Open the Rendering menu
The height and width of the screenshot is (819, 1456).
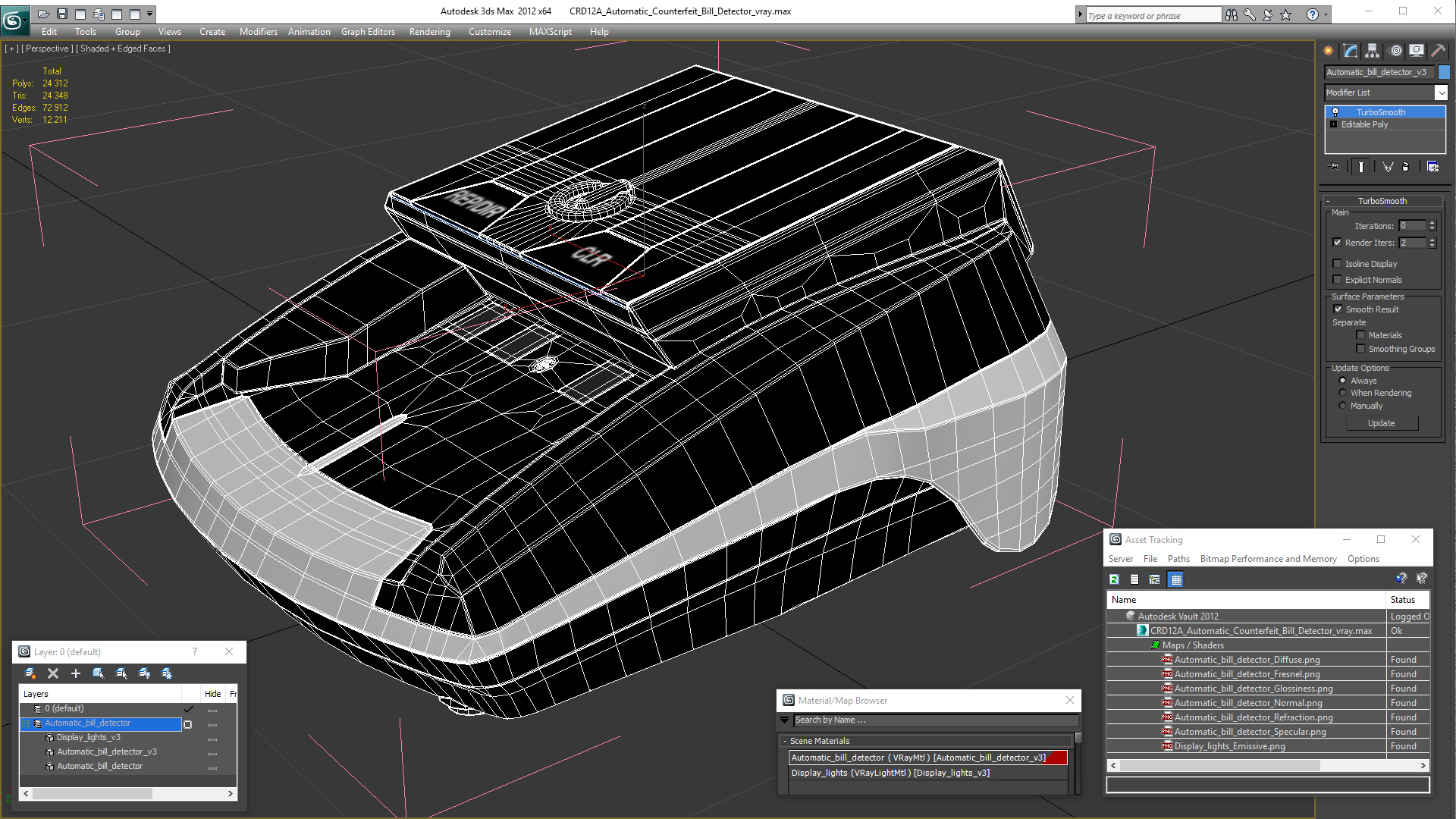tap(430, 32)
